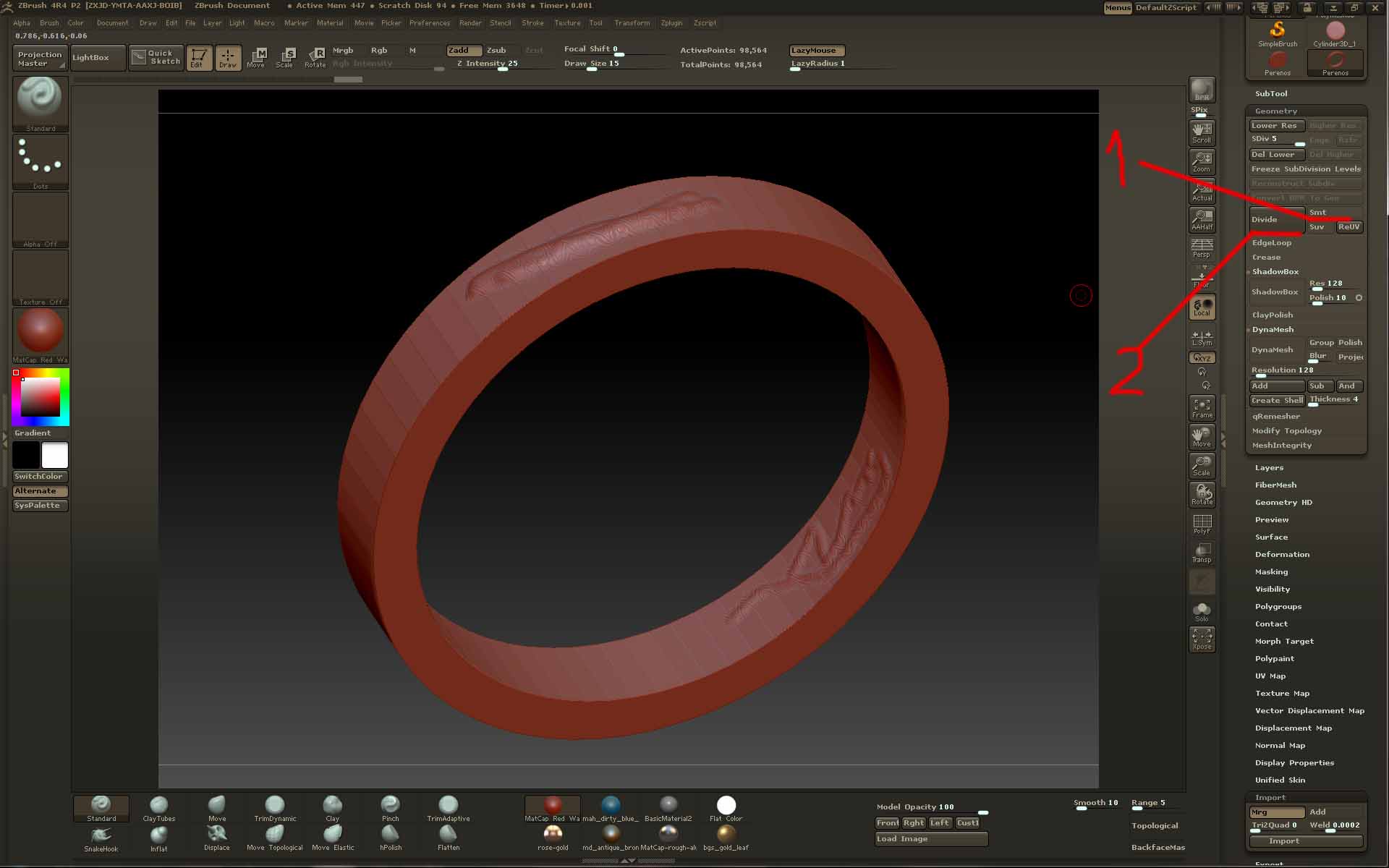The image size is (1389, 868).
Task: Collapse the Geometry sub-palette
Action: [x=1275, y=111]
